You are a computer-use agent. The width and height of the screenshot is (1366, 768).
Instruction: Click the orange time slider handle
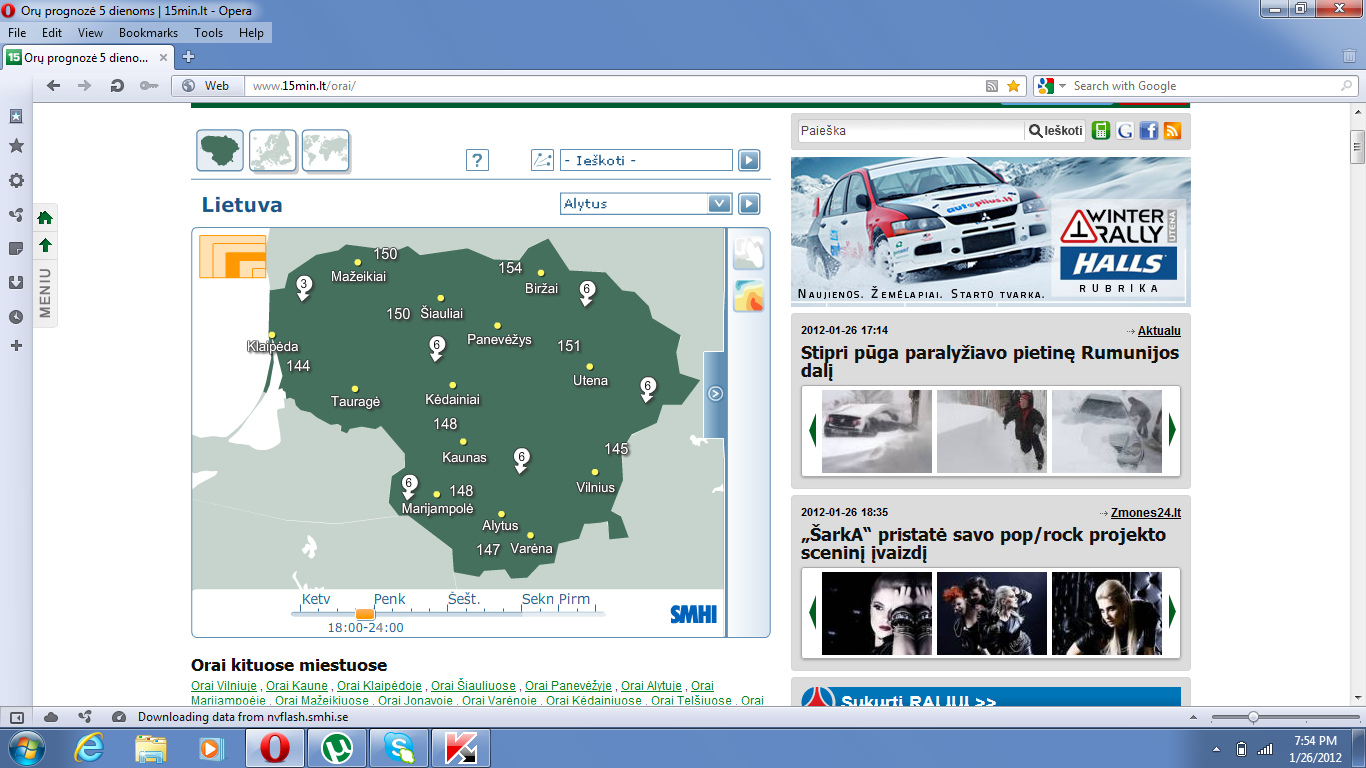tap(365, 614)
